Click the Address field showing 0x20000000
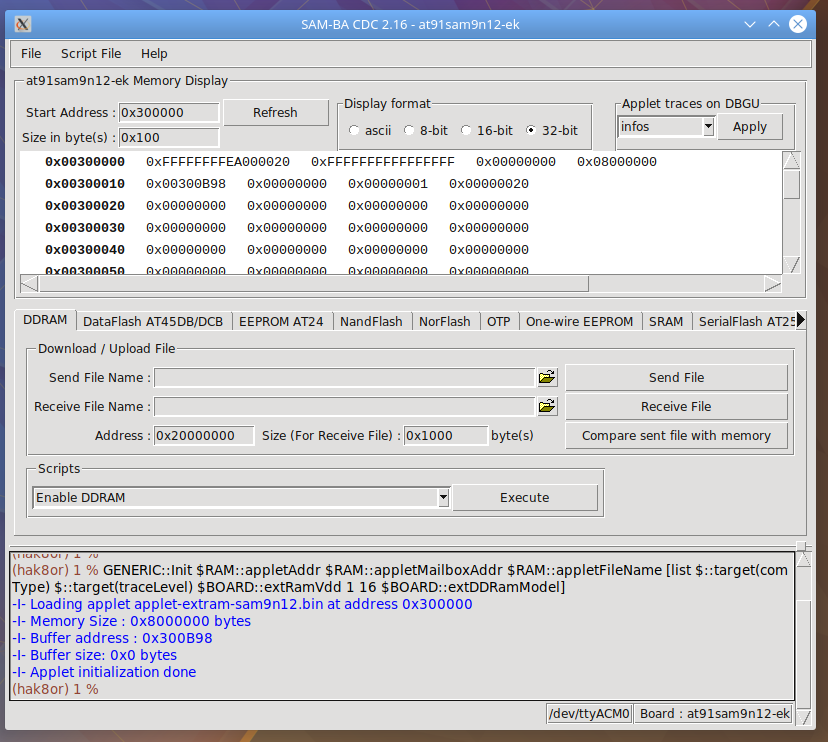The width and height of the screenshot is (828, 742). [204, 436]
